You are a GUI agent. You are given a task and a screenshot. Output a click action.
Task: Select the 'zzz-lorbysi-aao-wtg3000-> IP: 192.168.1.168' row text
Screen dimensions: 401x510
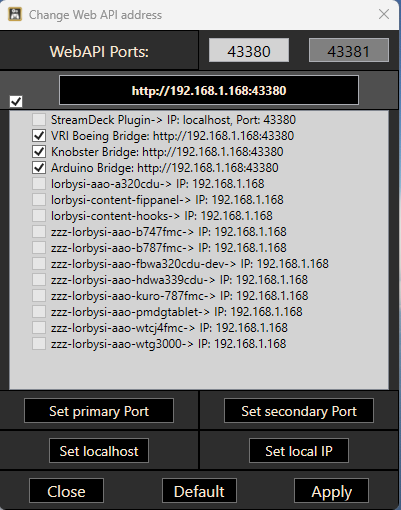click(169, 344)
